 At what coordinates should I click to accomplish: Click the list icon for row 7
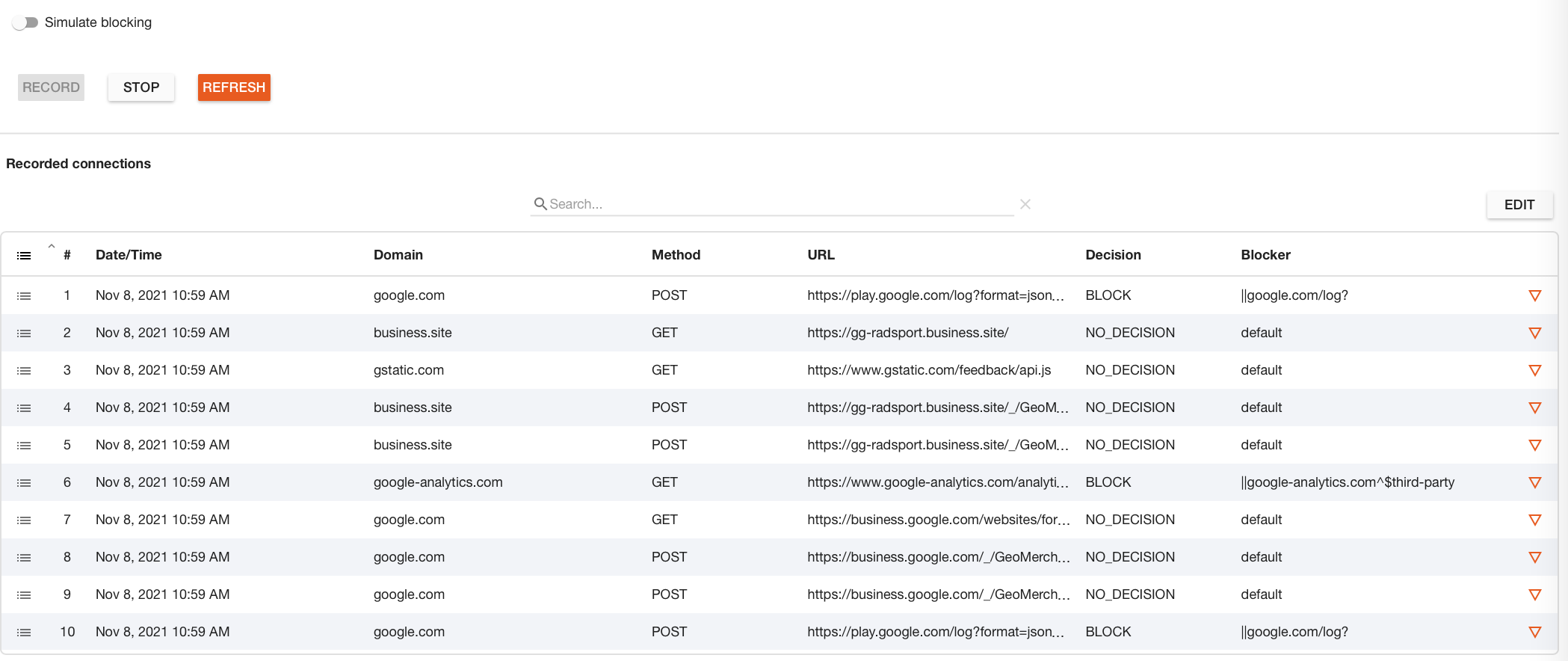[x=24, y=520]
